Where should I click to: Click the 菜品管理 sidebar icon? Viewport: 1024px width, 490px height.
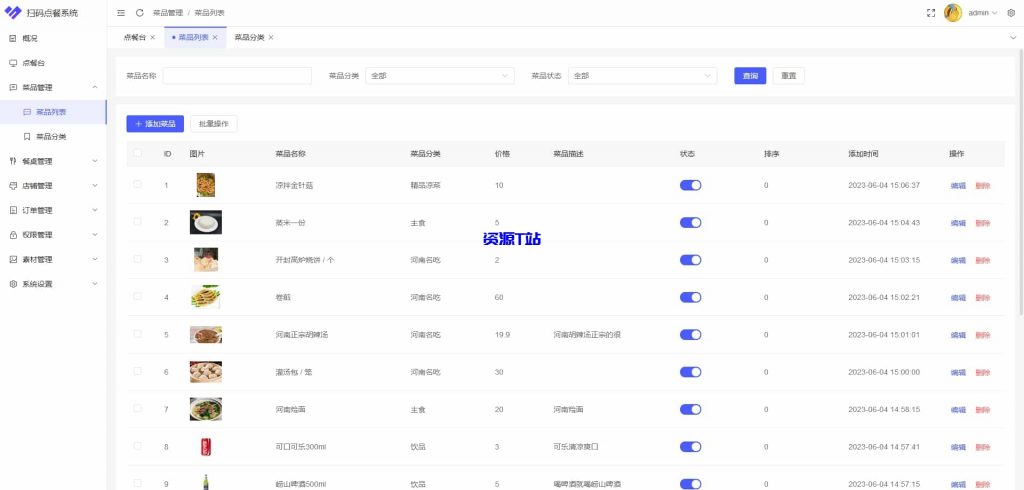[x=13, y=88]
